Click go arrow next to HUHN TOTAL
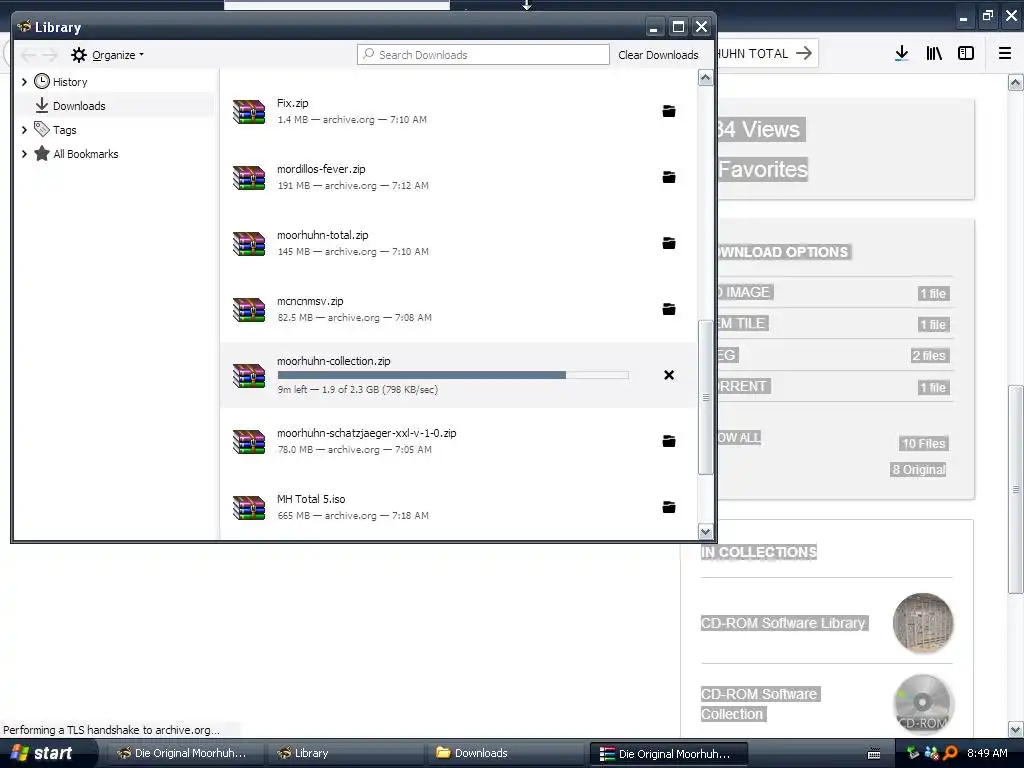Viewport: 1024px width, 768px height. pyautogui.click(x=804, y=53)
